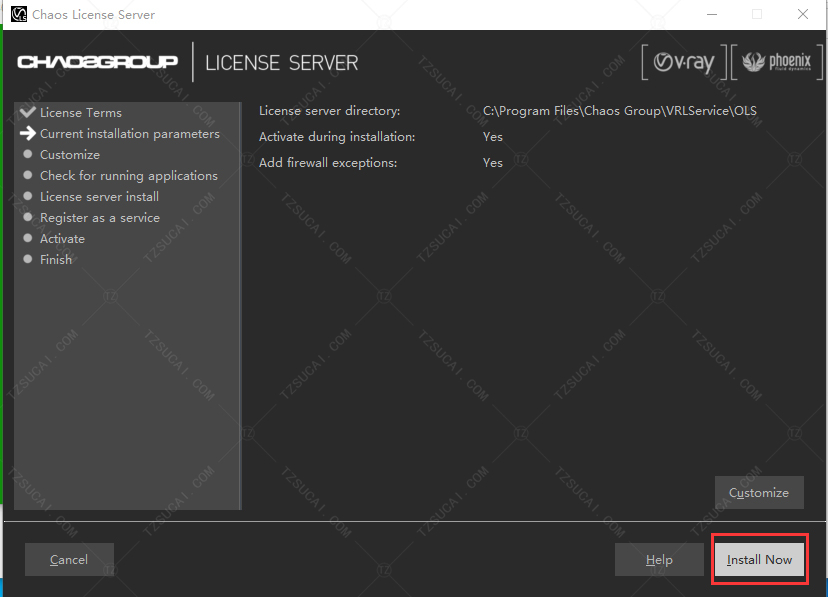Click the Phoenix logo icon
The image size is (828, 597).
click(x=777, y=62)
